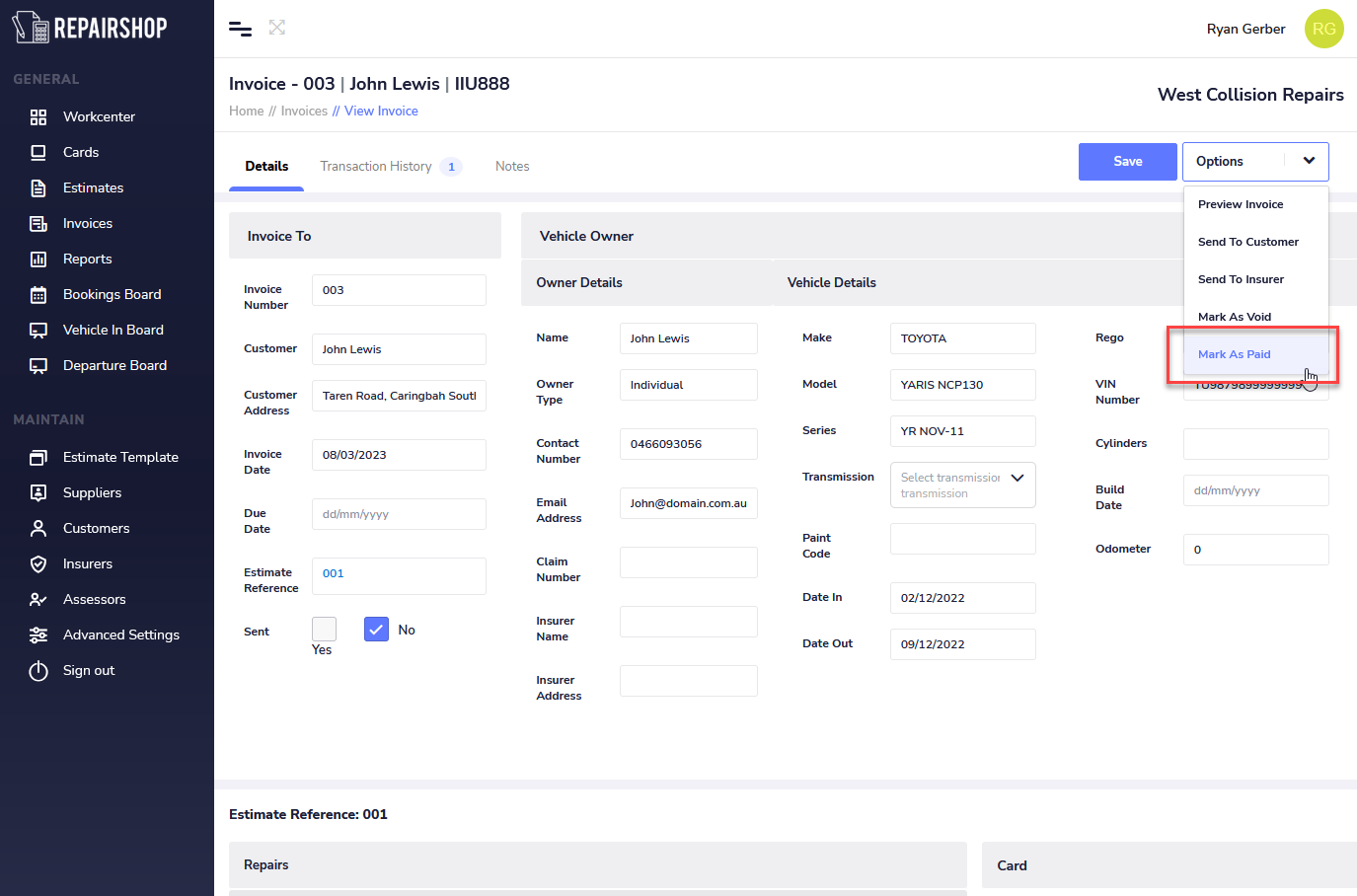Click the Reports chart icon
Screen dimensions: 1357x896
[x=38, y=259]
